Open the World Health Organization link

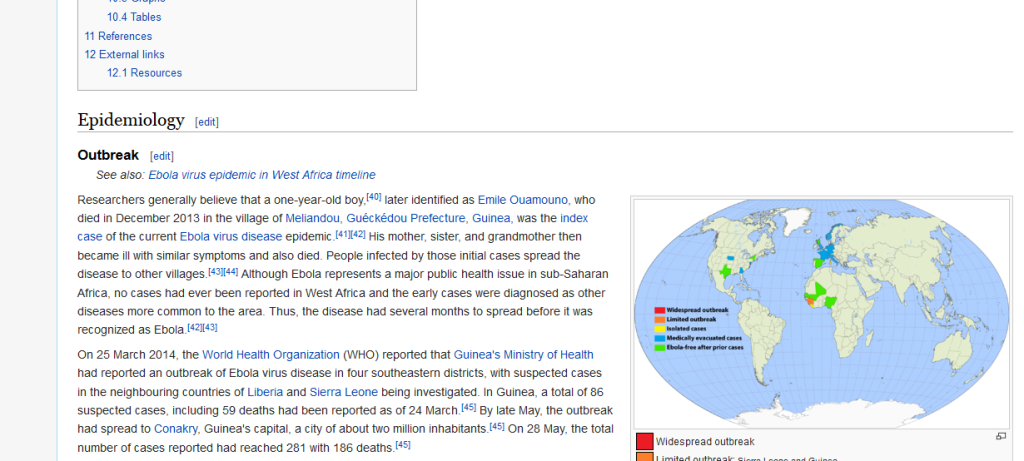click(270, 355)
